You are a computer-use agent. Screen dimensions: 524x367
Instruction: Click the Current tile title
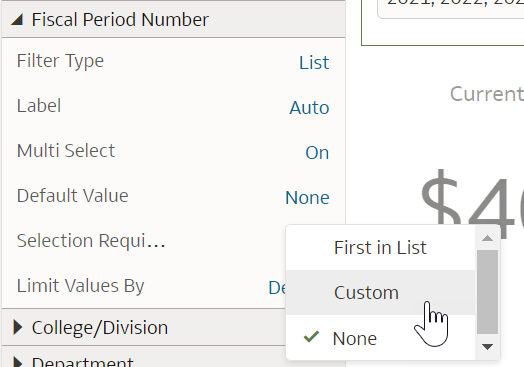tap(487, 94)
